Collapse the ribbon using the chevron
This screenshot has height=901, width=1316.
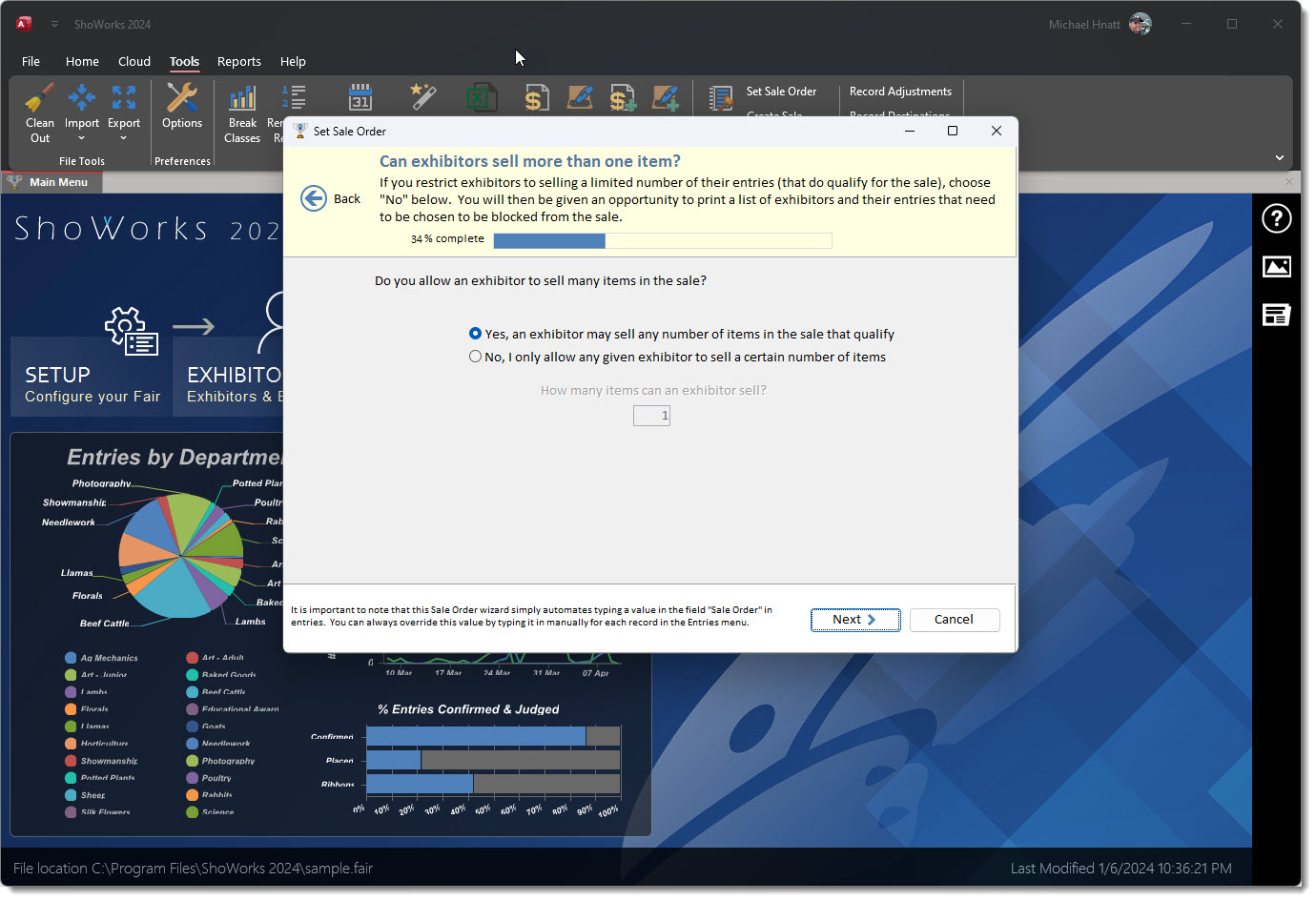pos(1279,157)
